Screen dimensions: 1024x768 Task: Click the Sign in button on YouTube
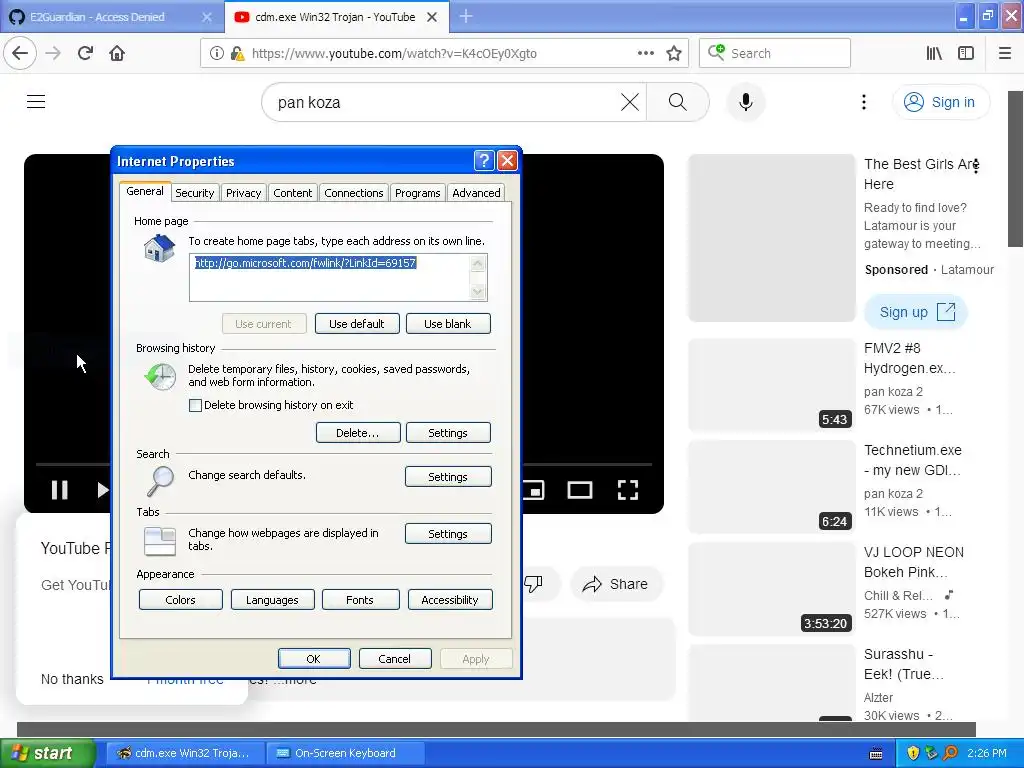(x=940, y=102)
